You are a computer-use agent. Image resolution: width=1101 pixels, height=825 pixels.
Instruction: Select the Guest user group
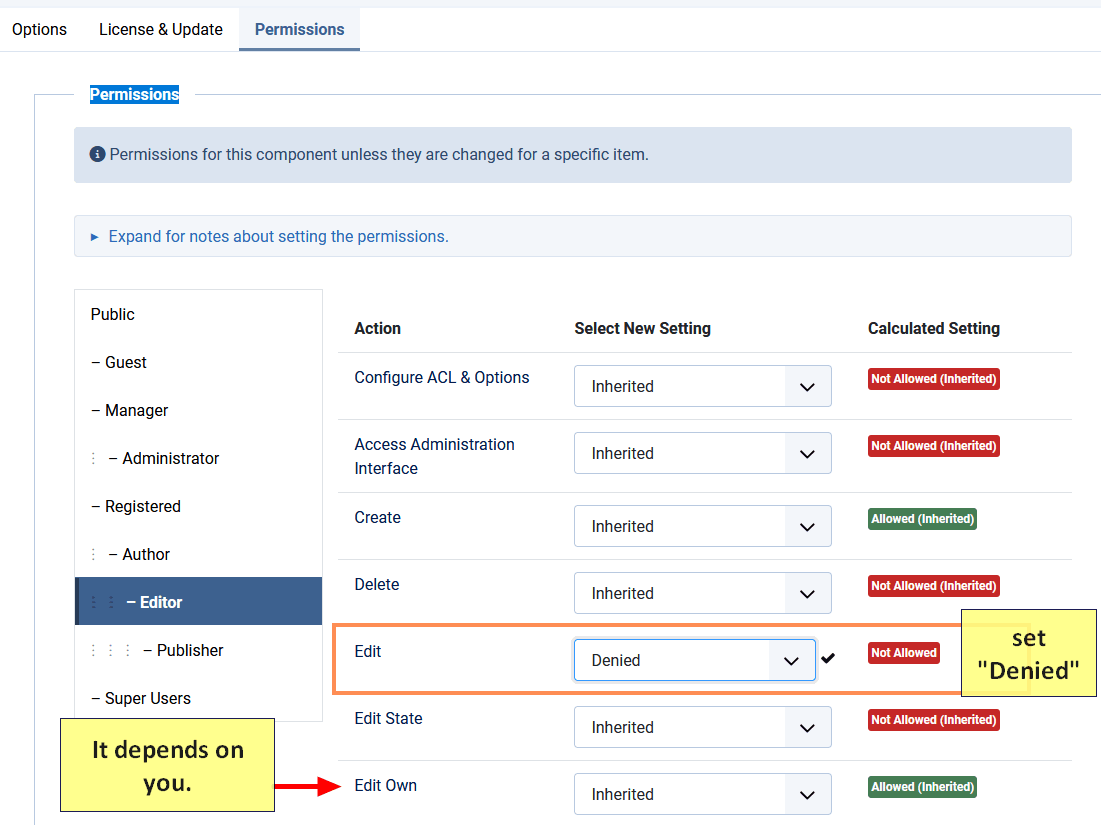[126, 362]
